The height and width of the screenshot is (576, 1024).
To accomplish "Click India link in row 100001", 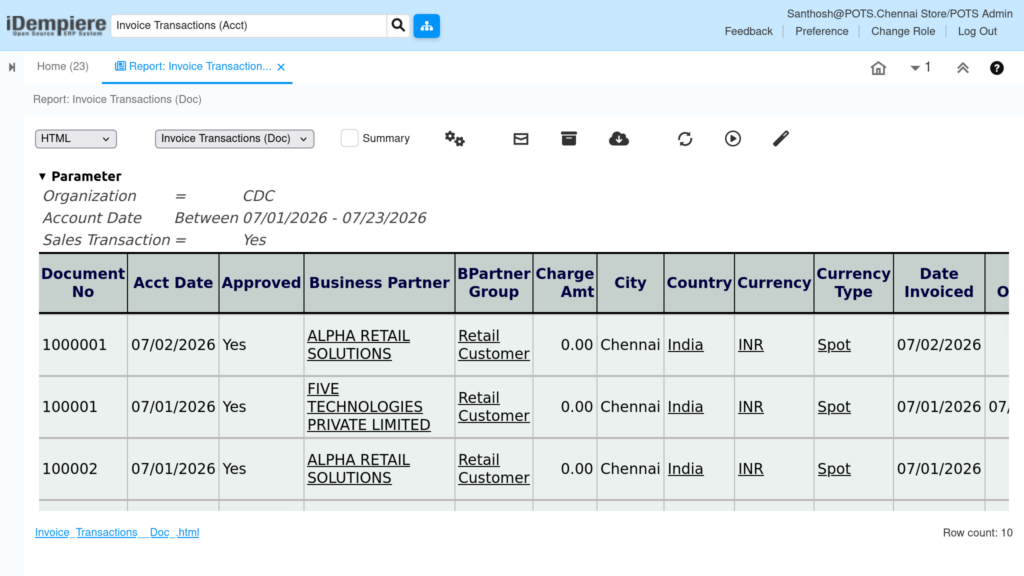I will coord(685,407).
